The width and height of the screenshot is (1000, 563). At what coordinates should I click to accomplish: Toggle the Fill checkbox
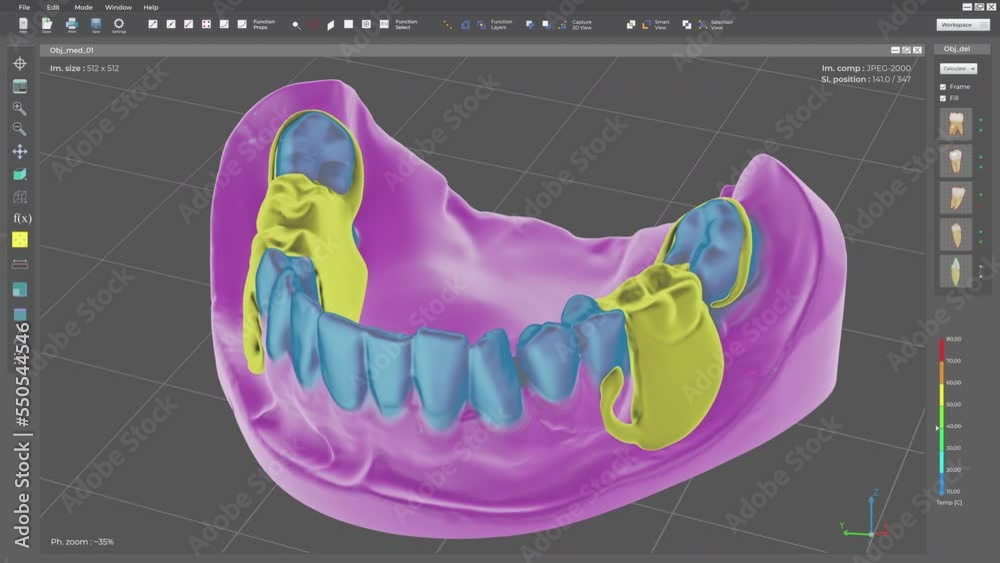[943, 98]
